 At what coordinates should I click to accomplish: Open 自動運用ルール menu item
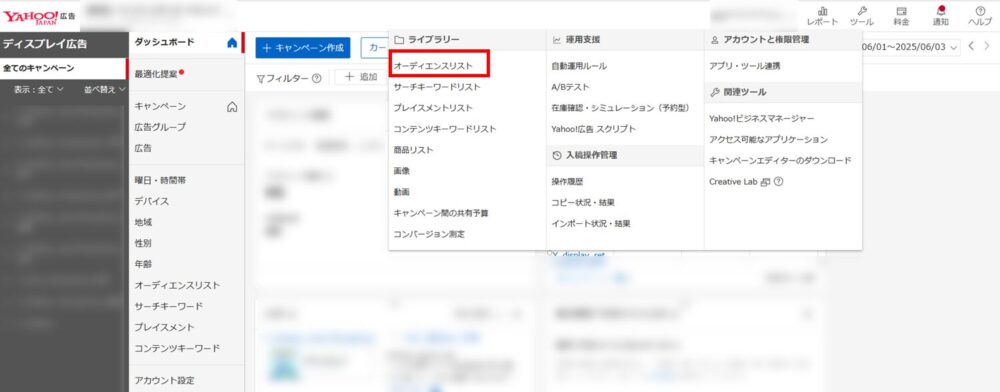(x=579, y=66)
